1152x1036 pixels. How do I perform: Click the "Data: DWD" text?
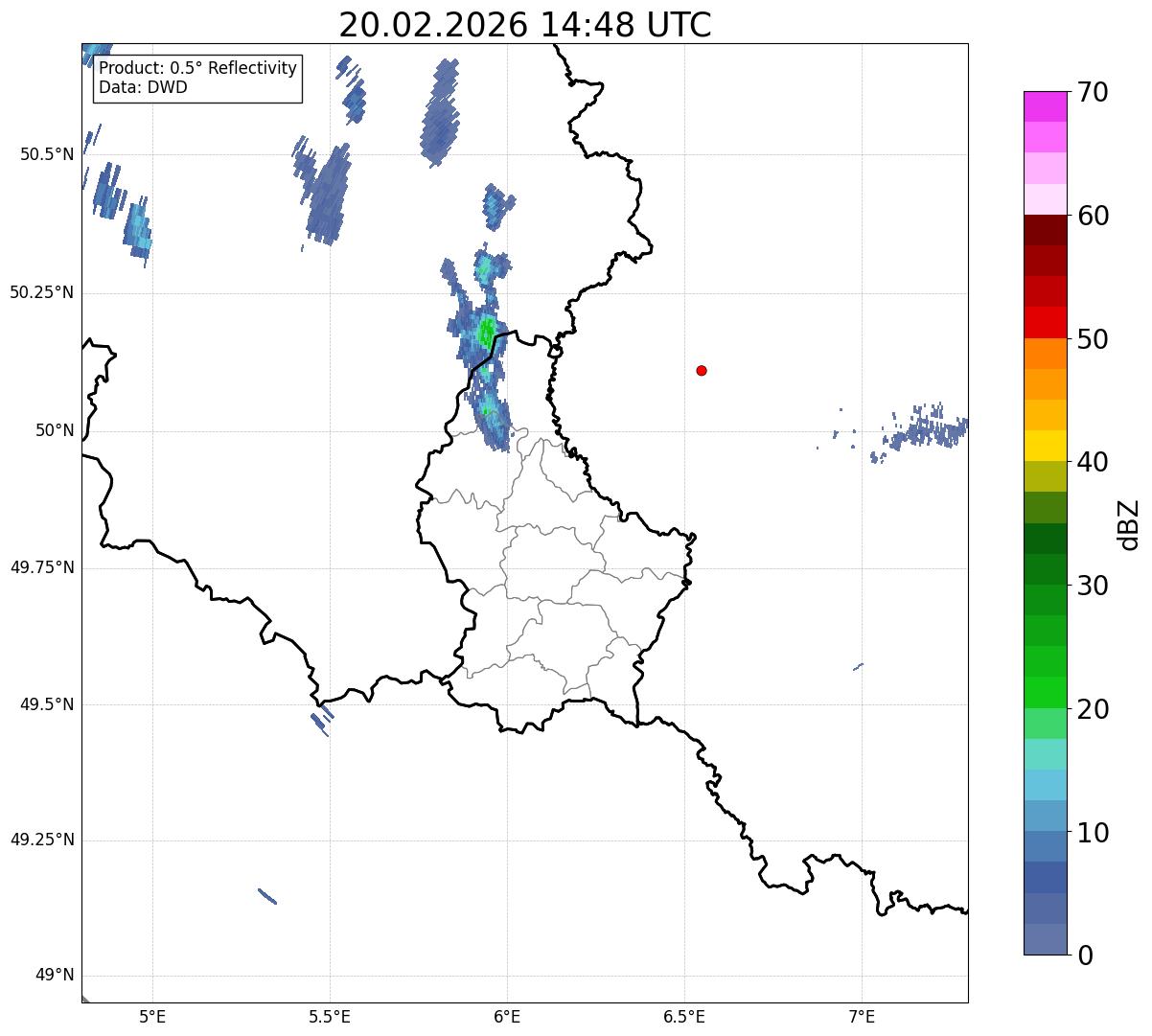tap(143, 88)
